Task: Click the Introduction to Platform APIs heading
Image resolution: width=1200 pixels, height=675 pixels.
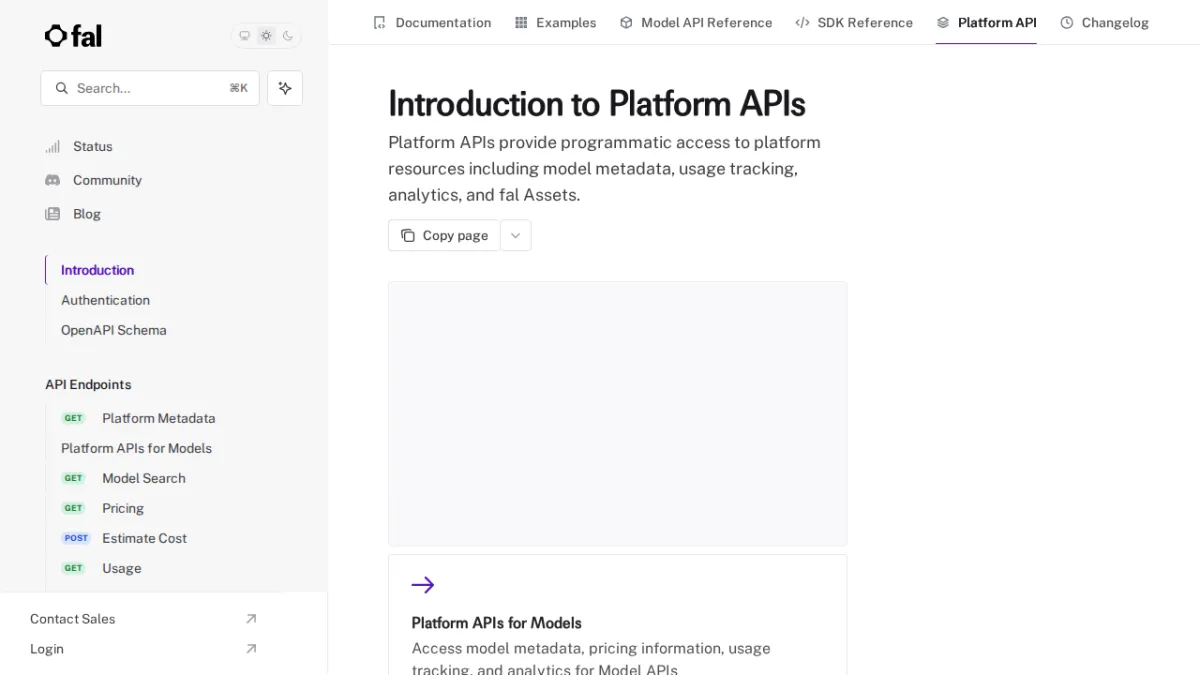Action: click(596, 104)
